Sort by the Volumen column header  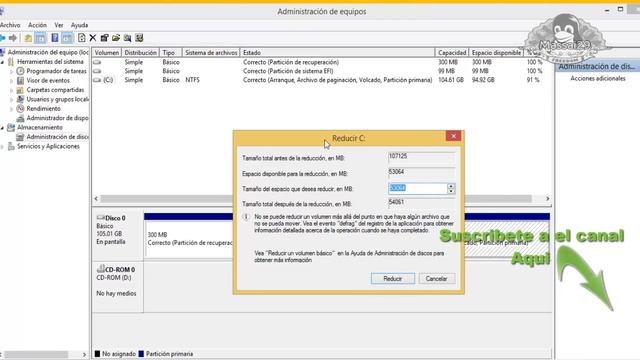click(107, 53)
